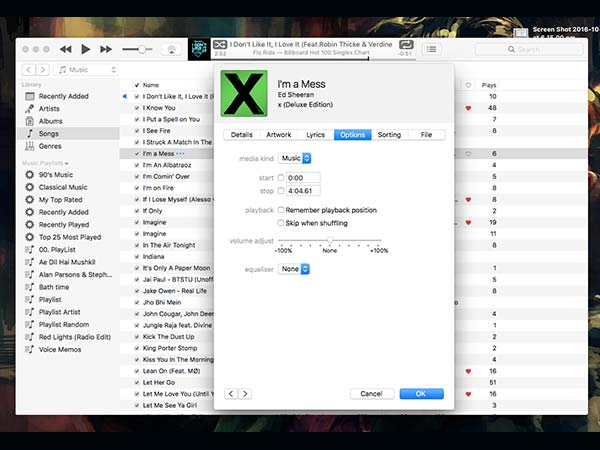Image resolution: width=600 pixels, height=450 pixels.
Task: Open Albums in the sidebar
Action: 51,121
